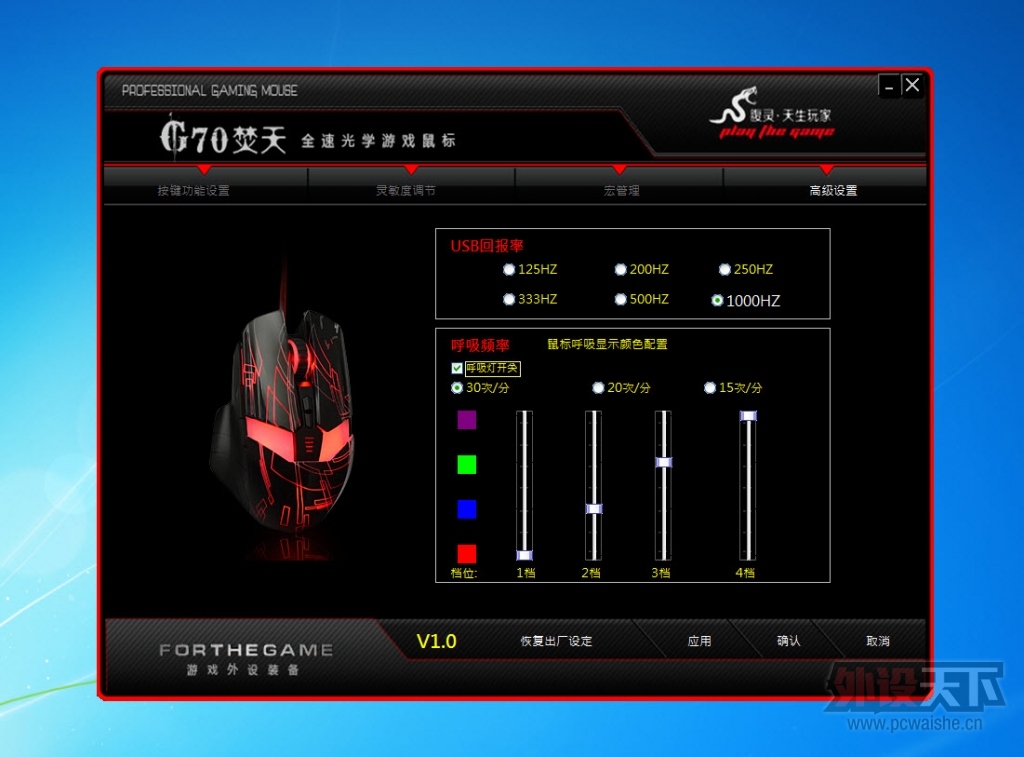Close the G70 settings window
Viewport: 1024px width, 757px height.
coord(912,85)
